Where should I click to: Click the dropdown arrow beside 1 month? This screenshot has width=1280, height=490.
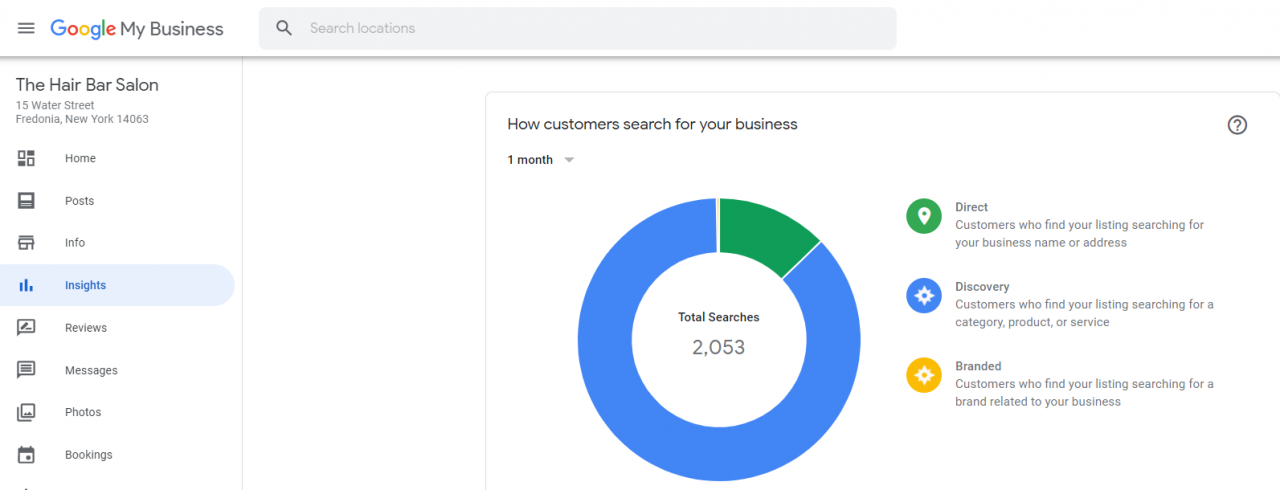coord(569,160)
